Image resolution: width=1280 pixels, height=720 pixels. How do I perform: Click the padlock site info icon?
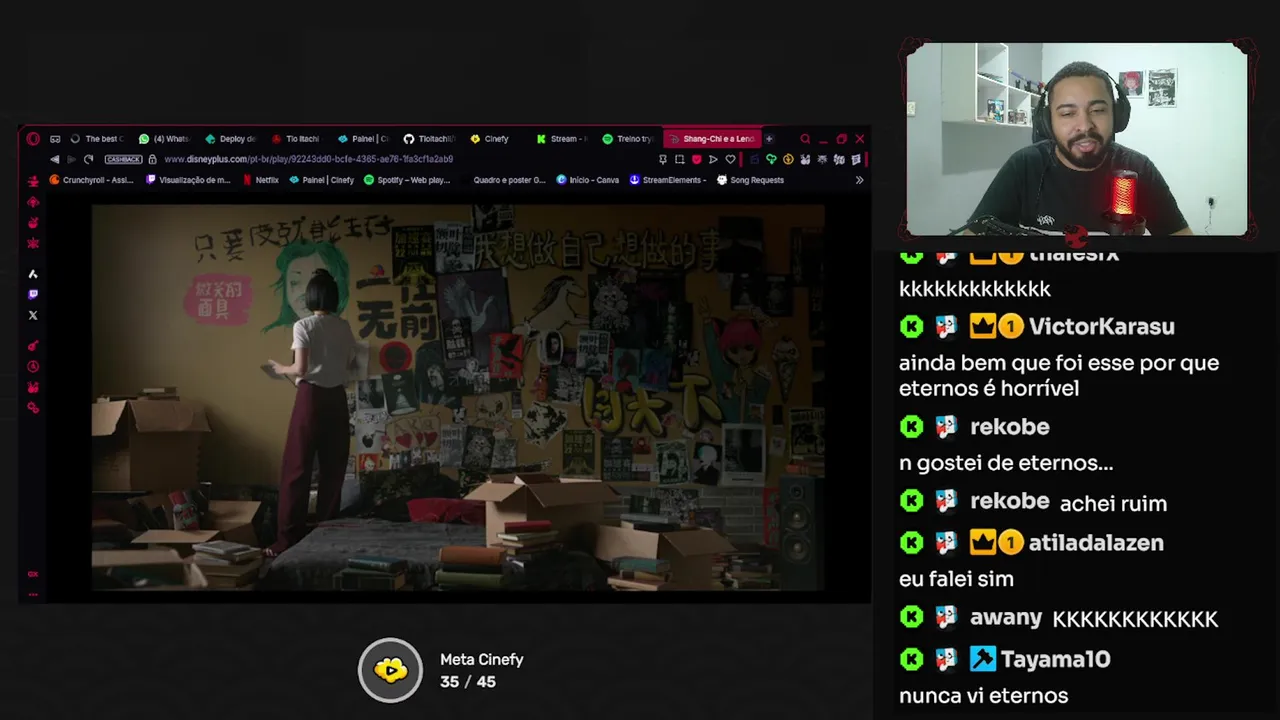pos(153,159)
